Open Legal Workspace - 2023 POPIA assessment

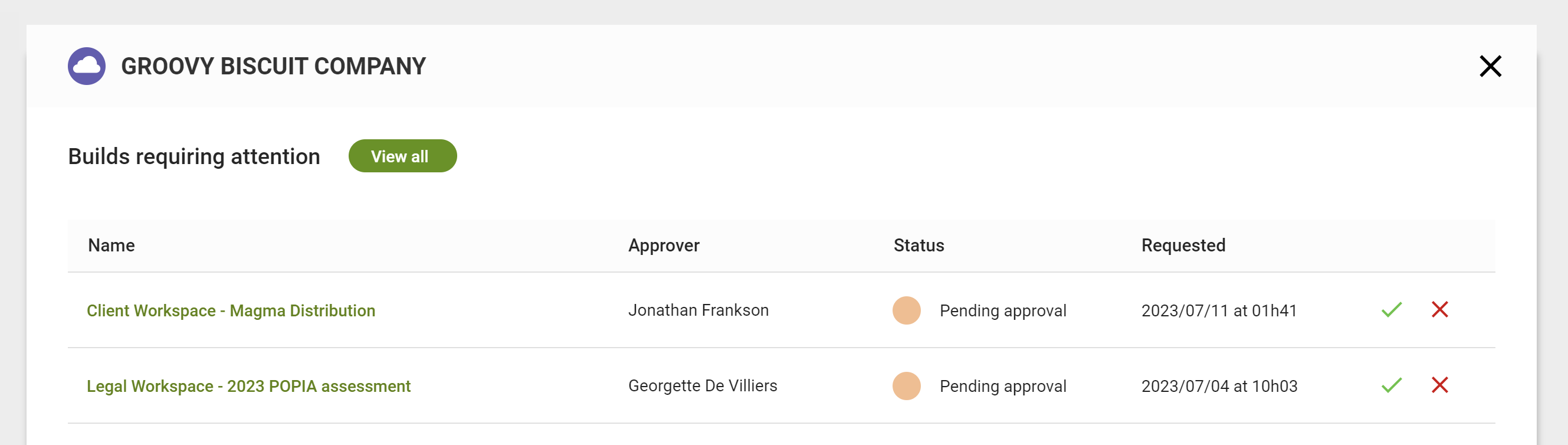(249, 385)
